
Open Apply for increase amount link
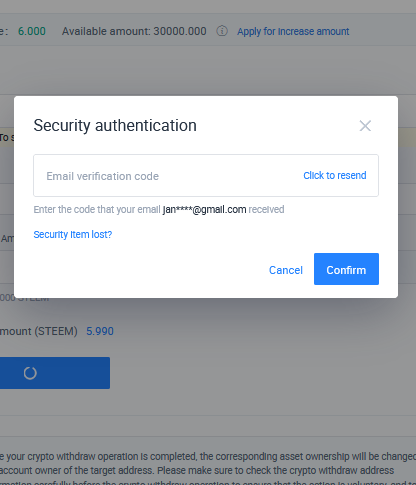pyautogui.click(x=293, y=31)
